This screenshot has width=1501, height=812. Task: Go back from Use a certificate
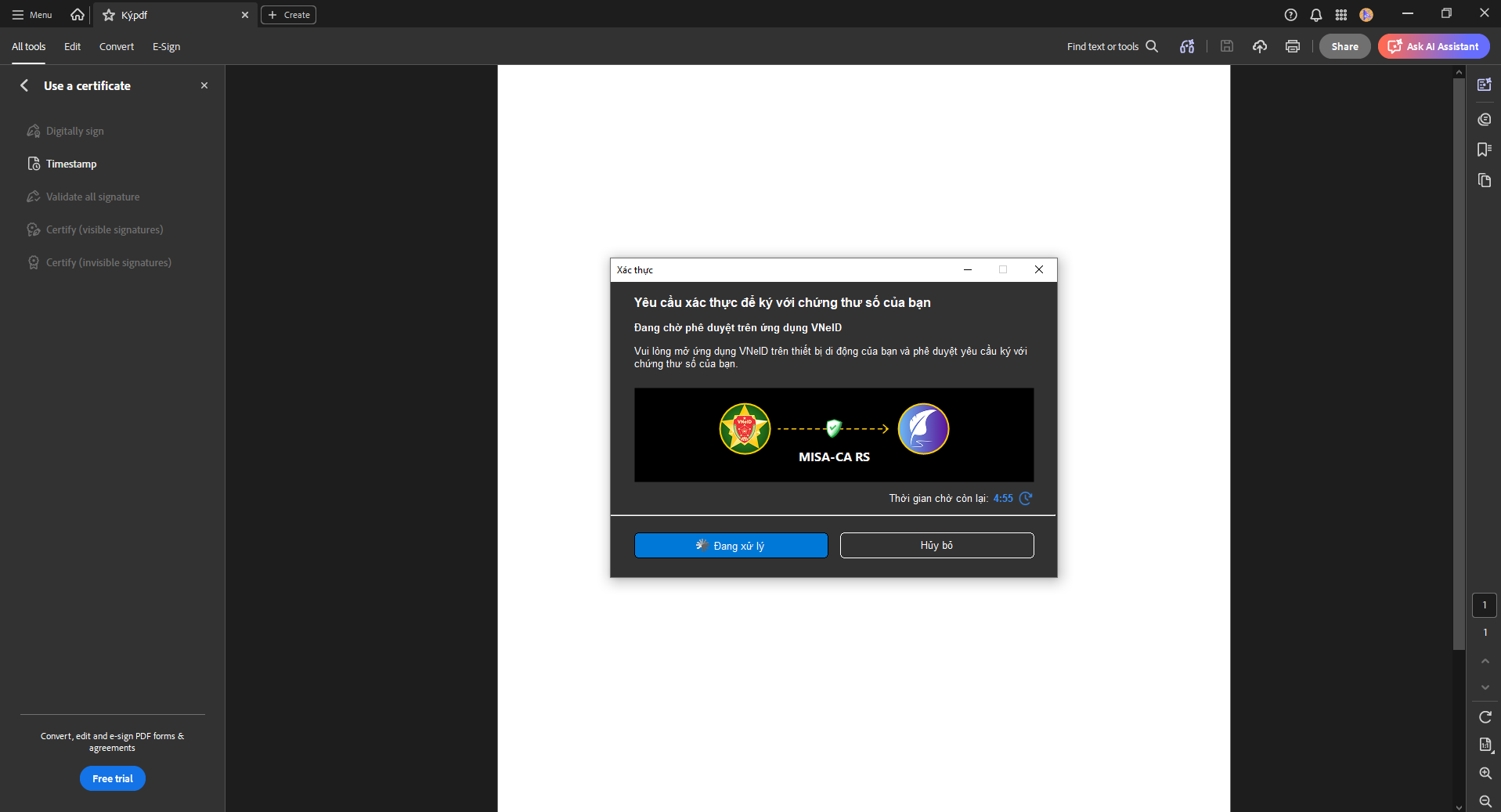click(25, 85)
